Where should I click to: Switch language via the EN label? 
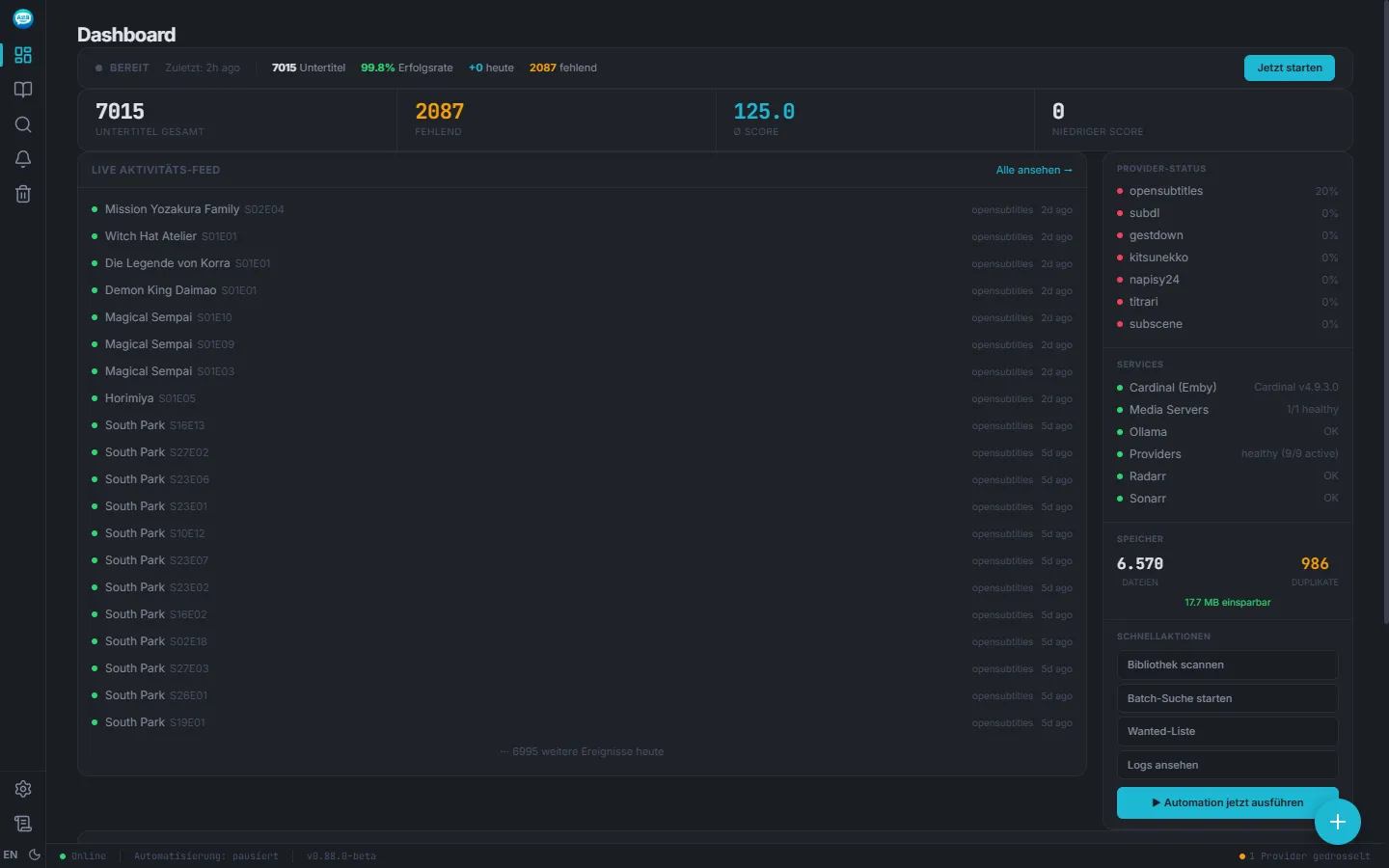[11, 854]
